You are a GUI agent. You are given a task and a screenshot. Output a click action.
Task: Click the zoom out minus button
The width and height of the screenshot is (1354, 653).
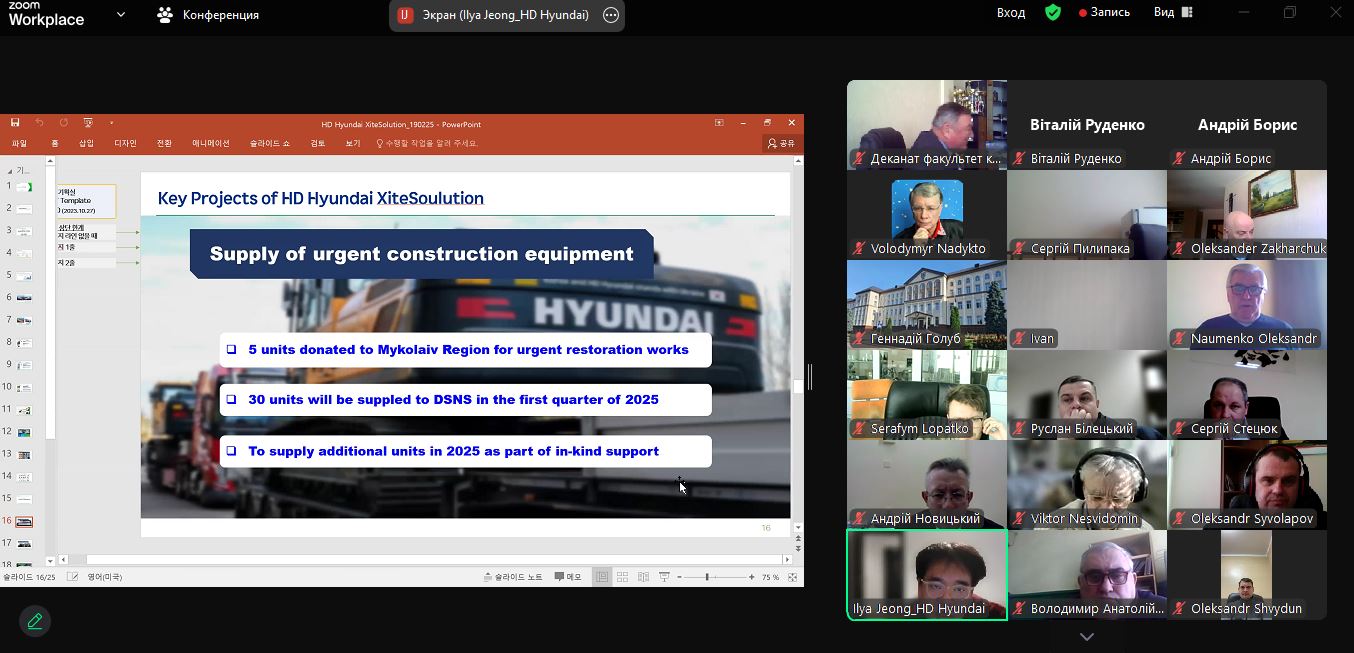[x=679, y=577]
